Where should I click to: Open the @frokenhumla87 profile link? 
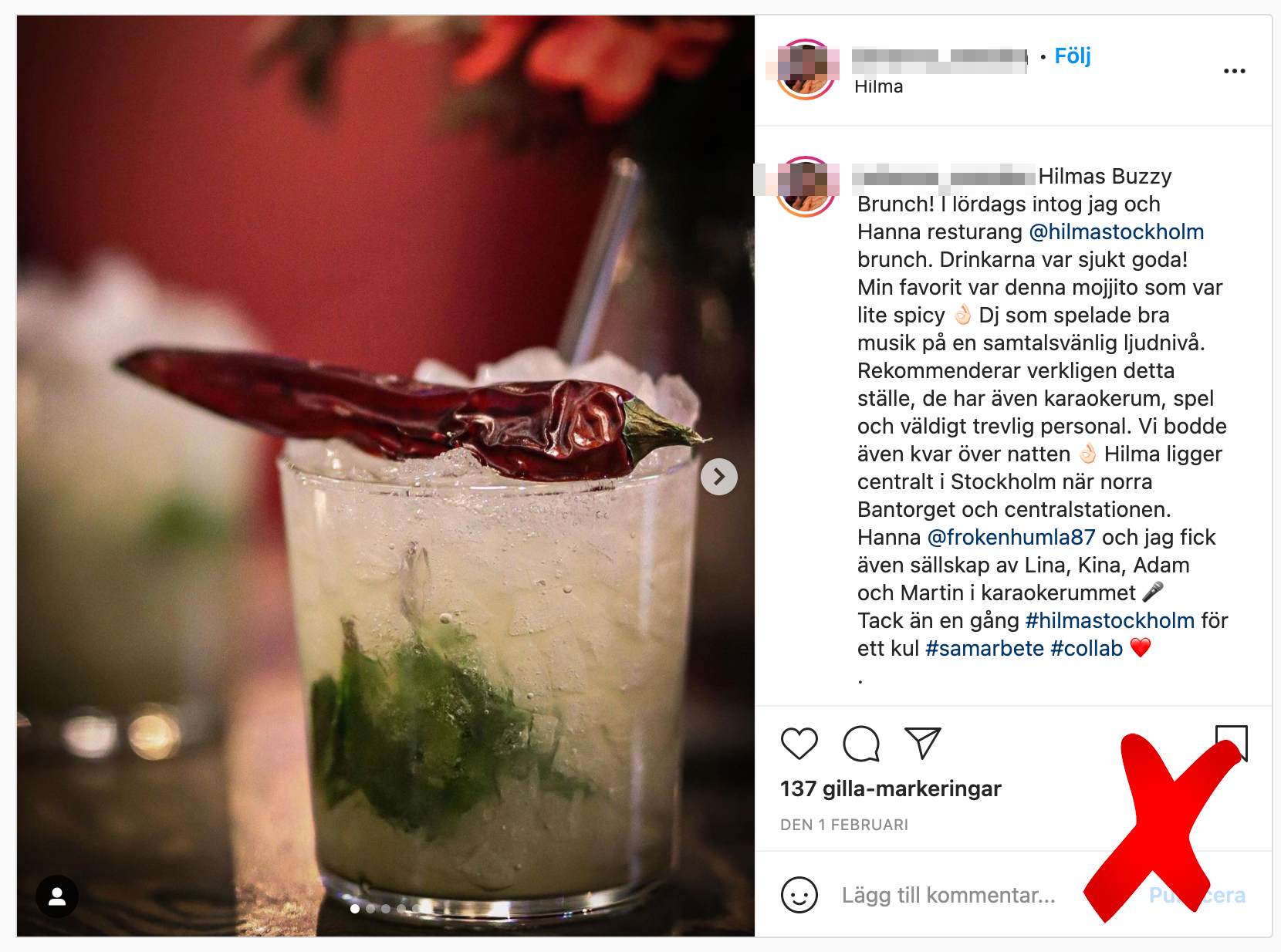pyautogui.click(x=1011, y=537)
